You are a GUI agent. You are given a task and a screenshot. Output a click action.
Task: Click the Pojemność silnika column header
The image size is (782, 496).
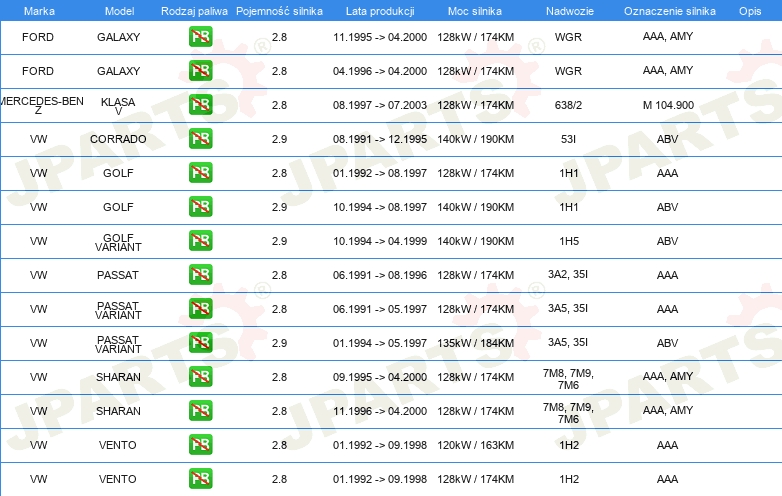pos(279,11)
